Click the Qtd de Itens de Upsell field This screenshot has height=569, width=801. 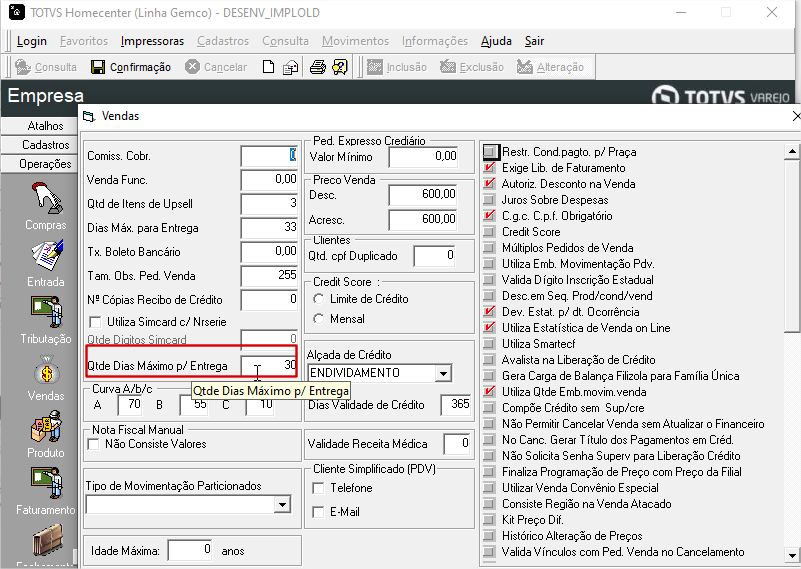[x=269, y=203]
